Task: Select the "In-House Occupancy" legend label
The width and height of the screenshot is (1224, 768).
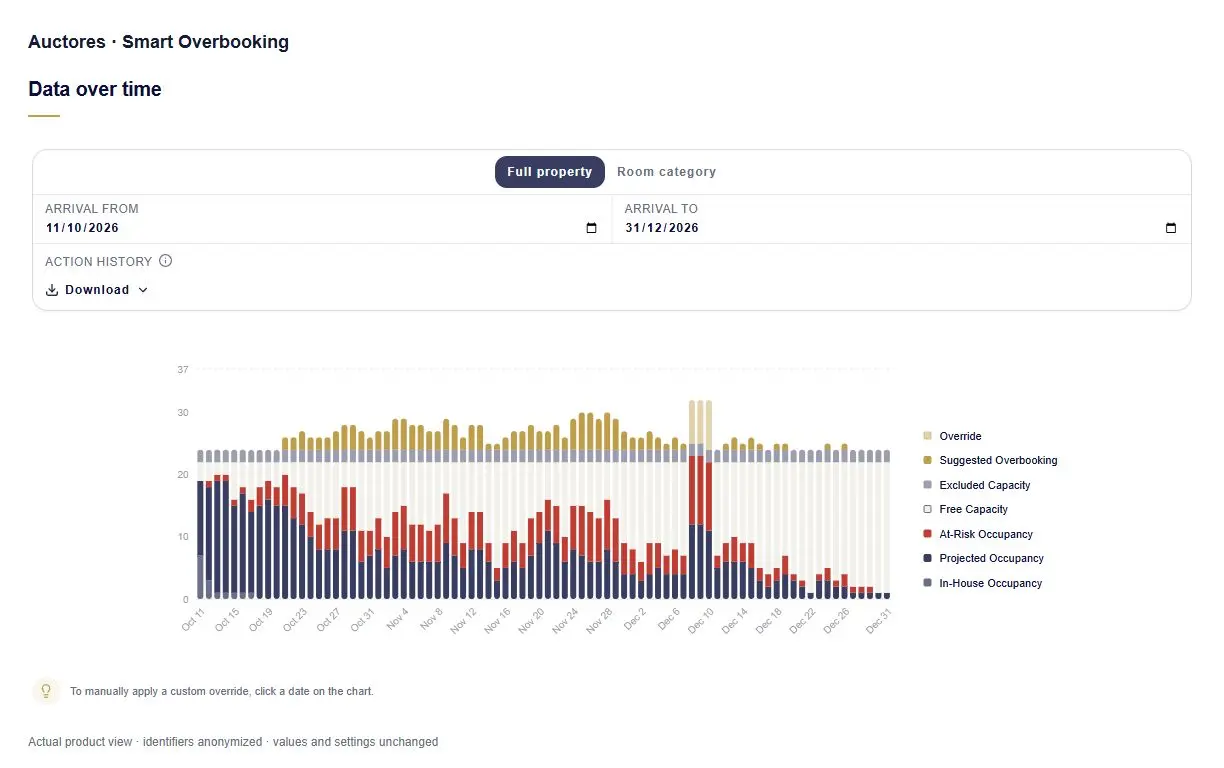Action: (x=990, y=583)
